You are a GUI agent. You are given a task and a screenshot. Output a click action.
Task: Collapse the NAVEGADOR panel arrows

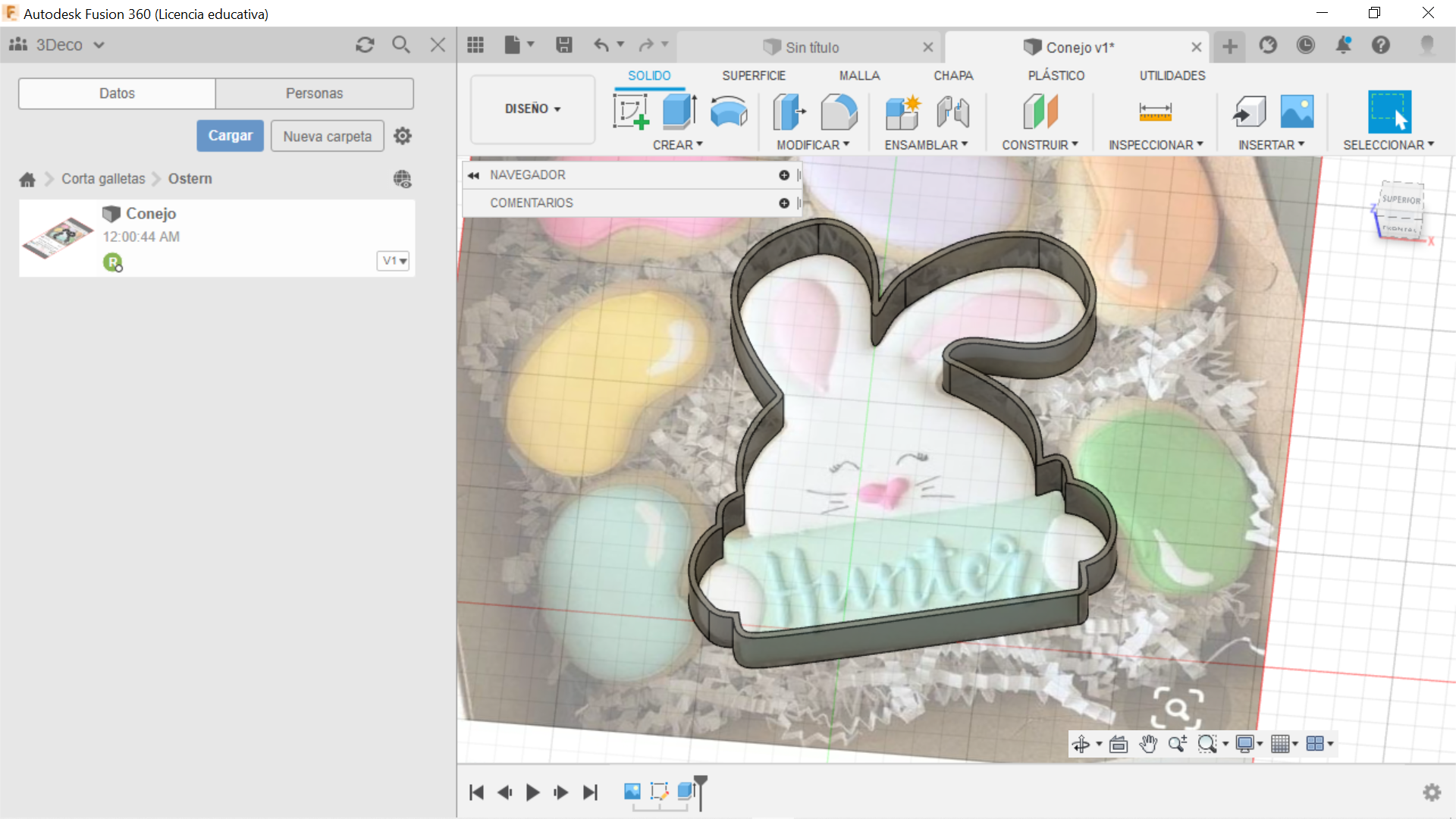(474, 175)
